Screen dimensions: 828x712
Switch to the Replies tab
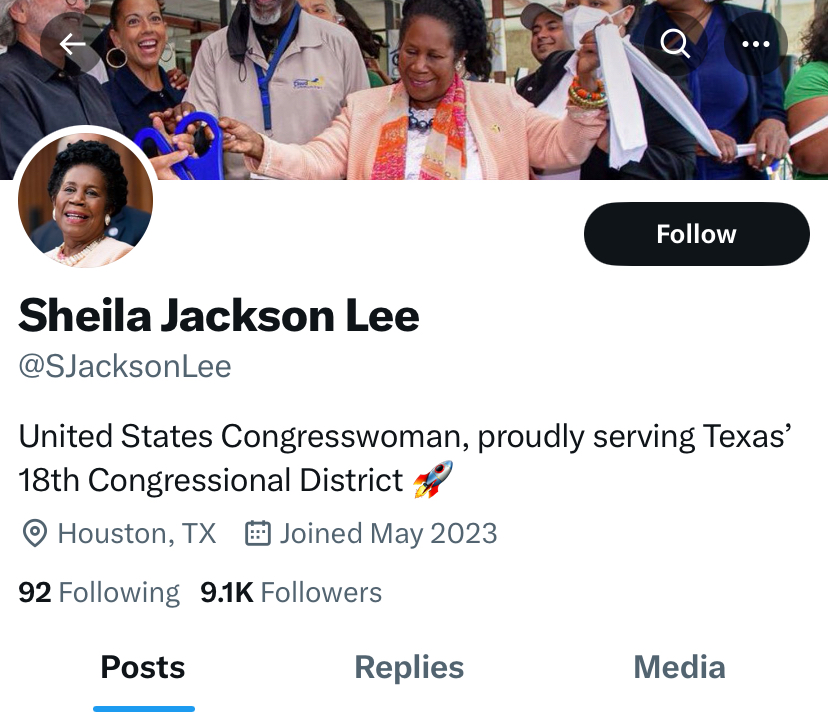tap(409, 667)
